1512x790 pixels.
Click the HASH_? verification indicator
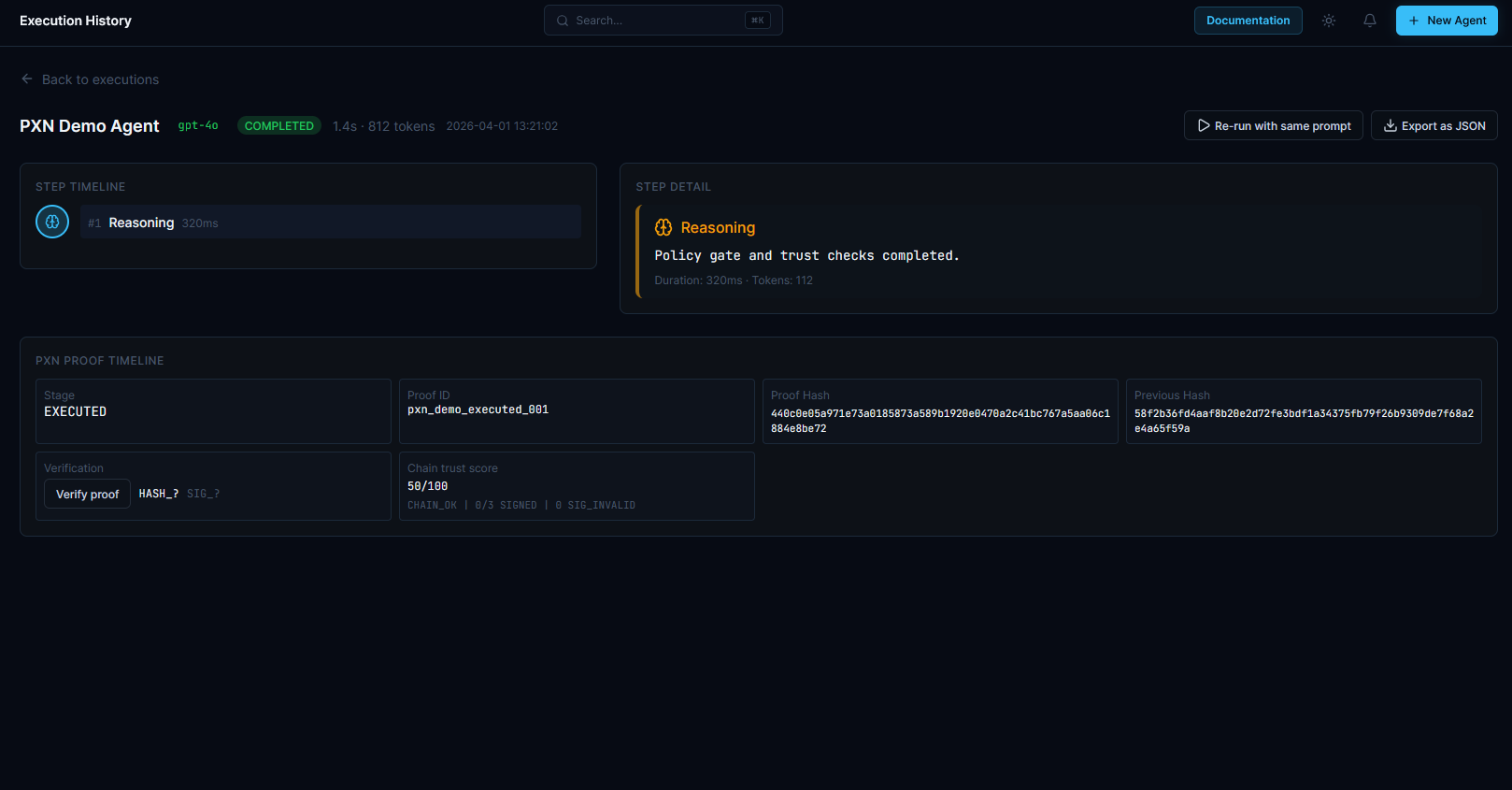pos(159,494)
